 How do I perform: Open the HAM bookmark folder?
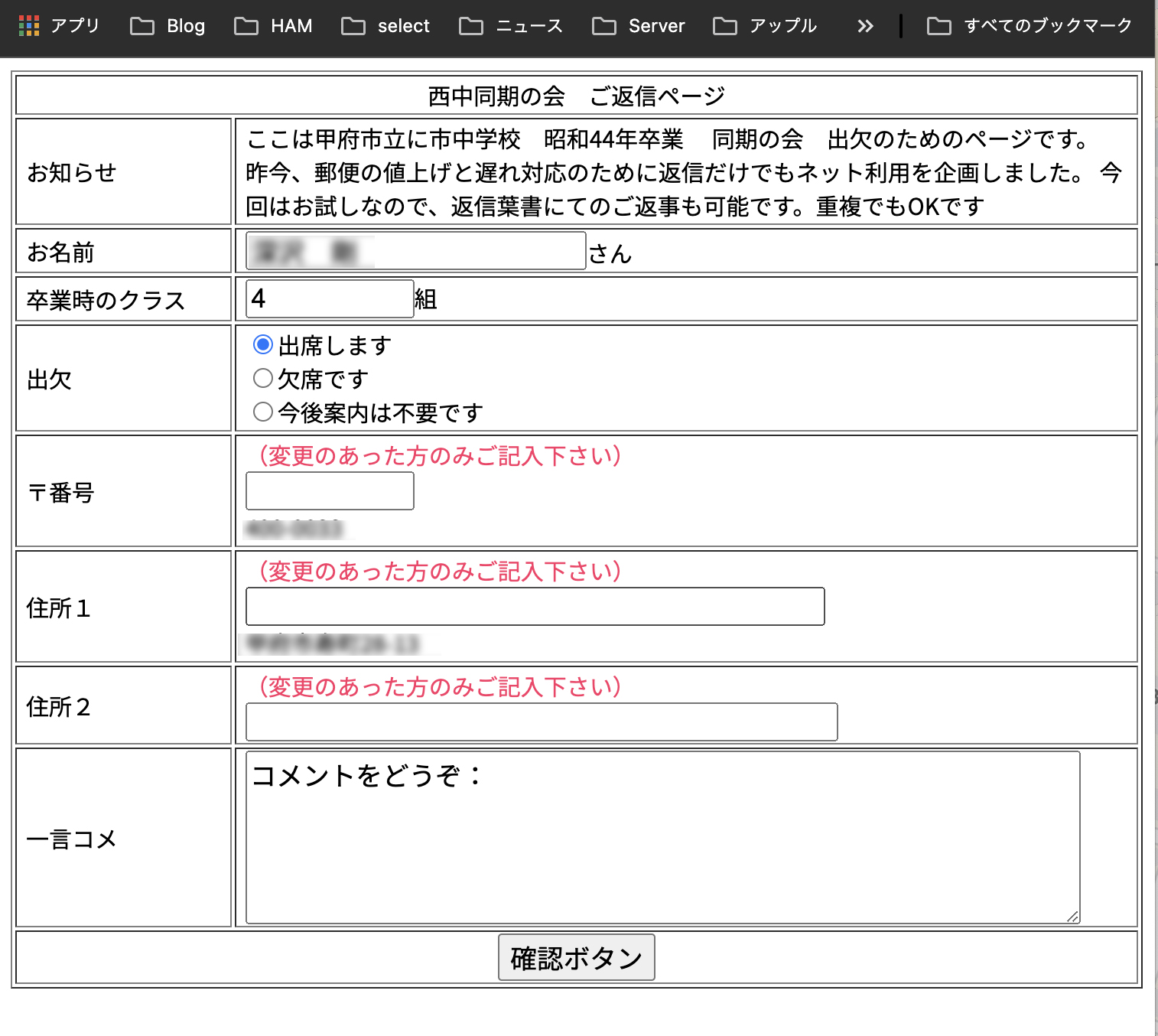pos(273,26)
